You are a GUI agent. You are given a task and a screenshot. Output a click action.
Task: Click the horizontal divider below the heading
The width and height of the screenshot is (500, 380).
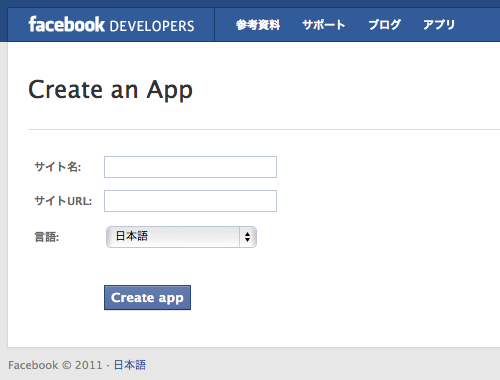coord(264,129)
